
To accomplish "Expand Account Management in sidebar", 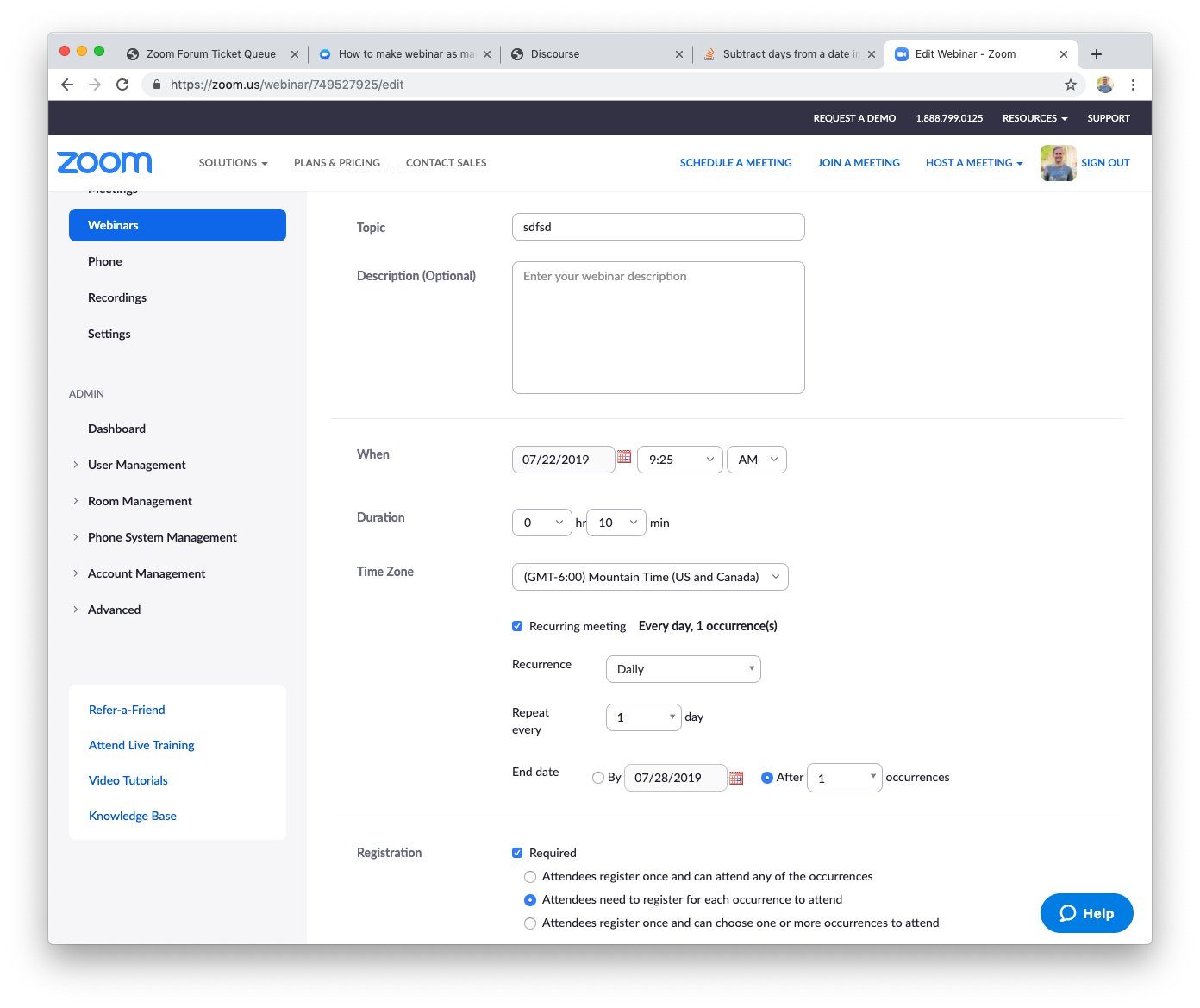I will (147, 573).
